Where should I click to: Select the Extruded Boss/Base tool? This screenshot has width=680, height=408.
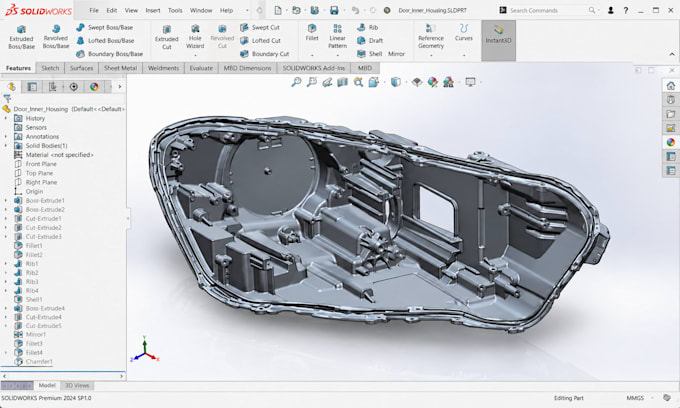click(x=21, y=37)
